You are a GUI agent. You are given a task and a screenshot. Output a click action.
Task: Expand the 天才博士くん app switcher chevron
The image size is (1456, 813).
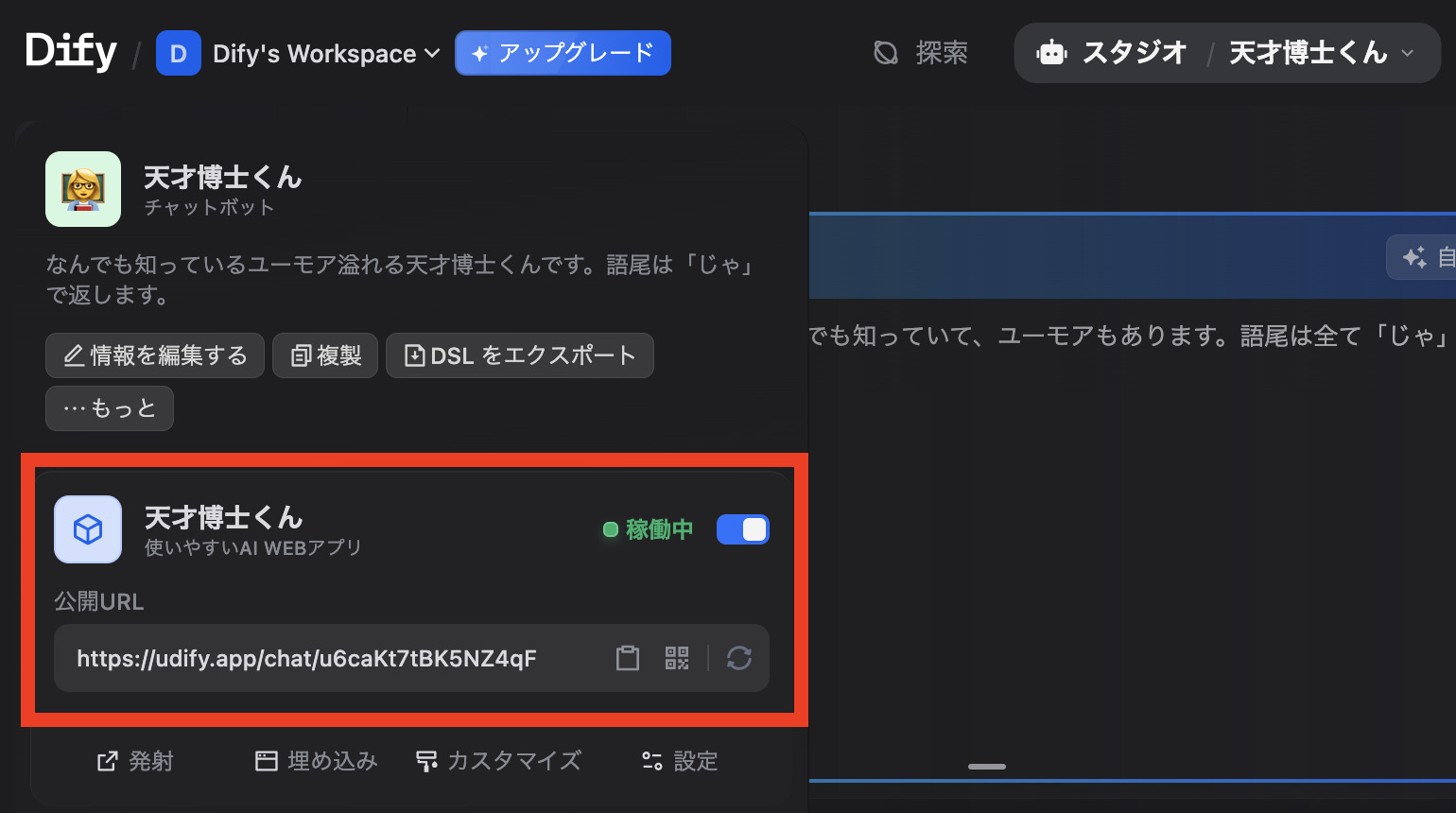pos(1408,53)
